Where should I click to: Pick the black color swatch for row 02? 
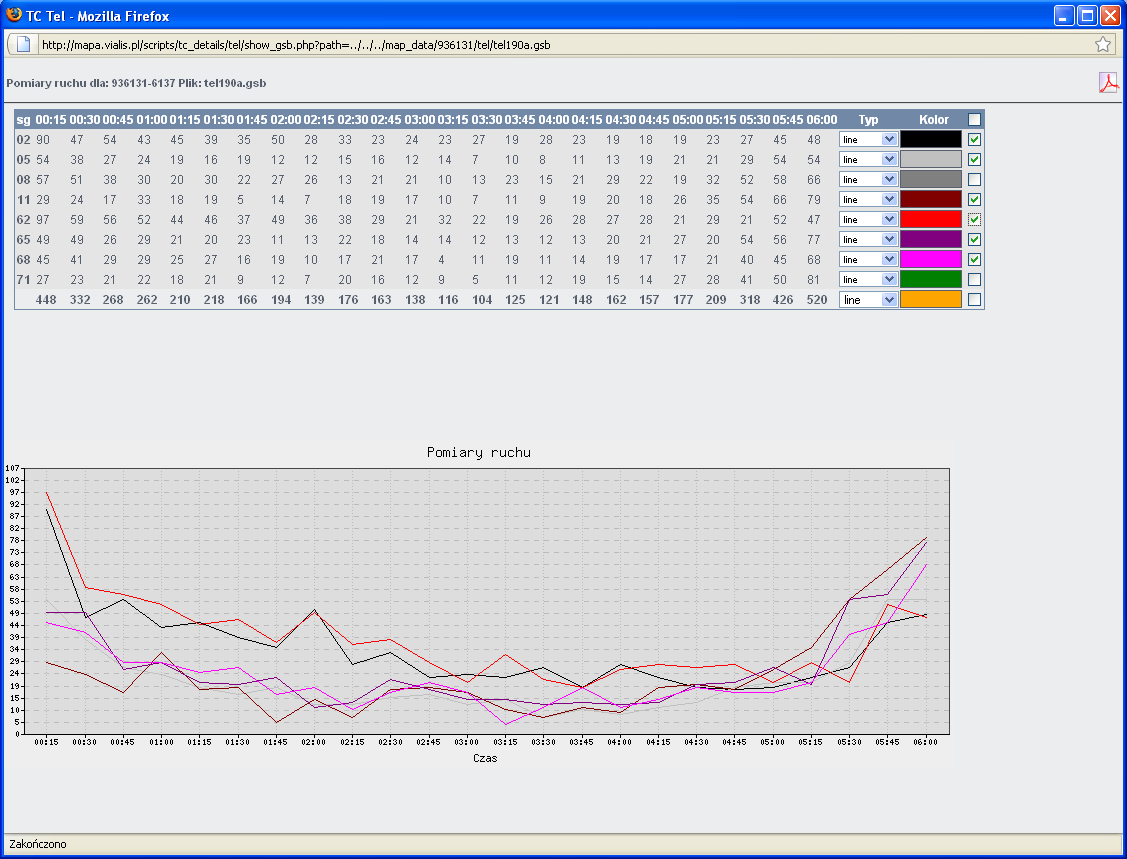click(931, 139)
